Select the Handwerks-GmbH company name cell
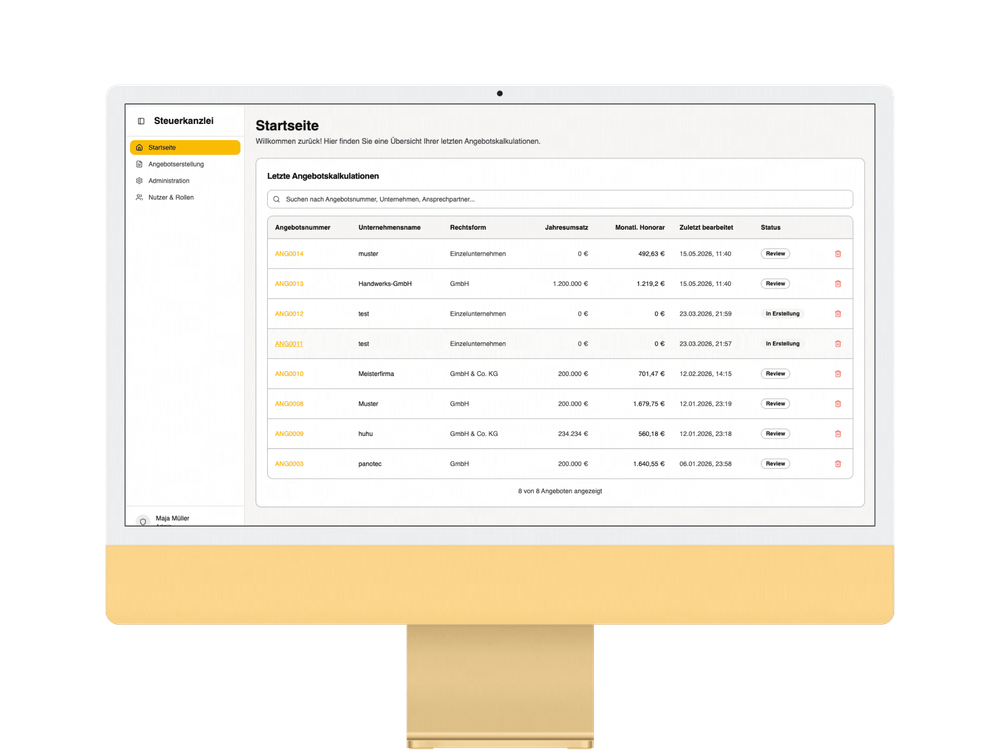 tap(385, 284)
